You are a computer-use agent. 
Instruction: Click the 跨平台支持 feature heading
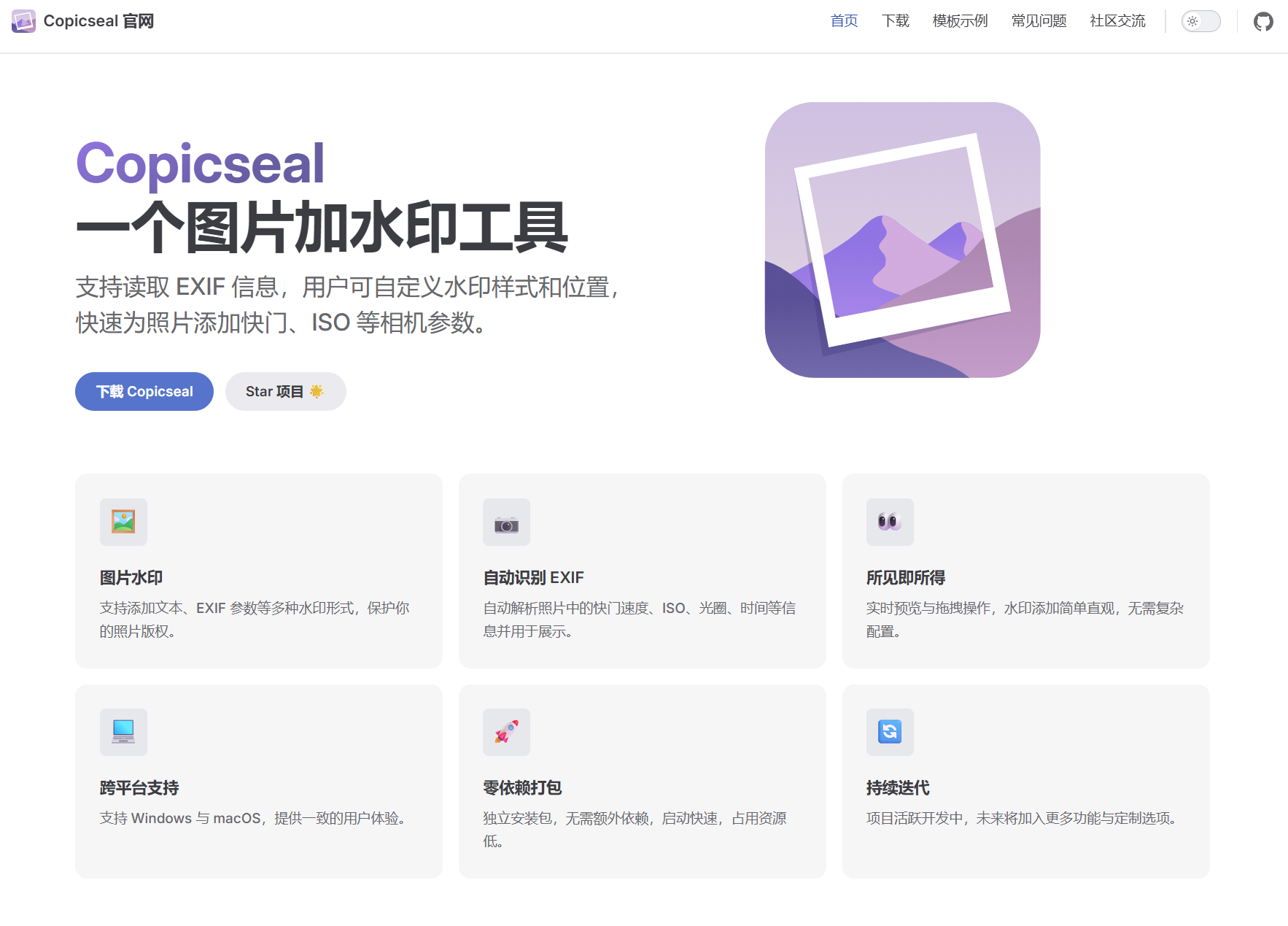(x=139, y=788)
